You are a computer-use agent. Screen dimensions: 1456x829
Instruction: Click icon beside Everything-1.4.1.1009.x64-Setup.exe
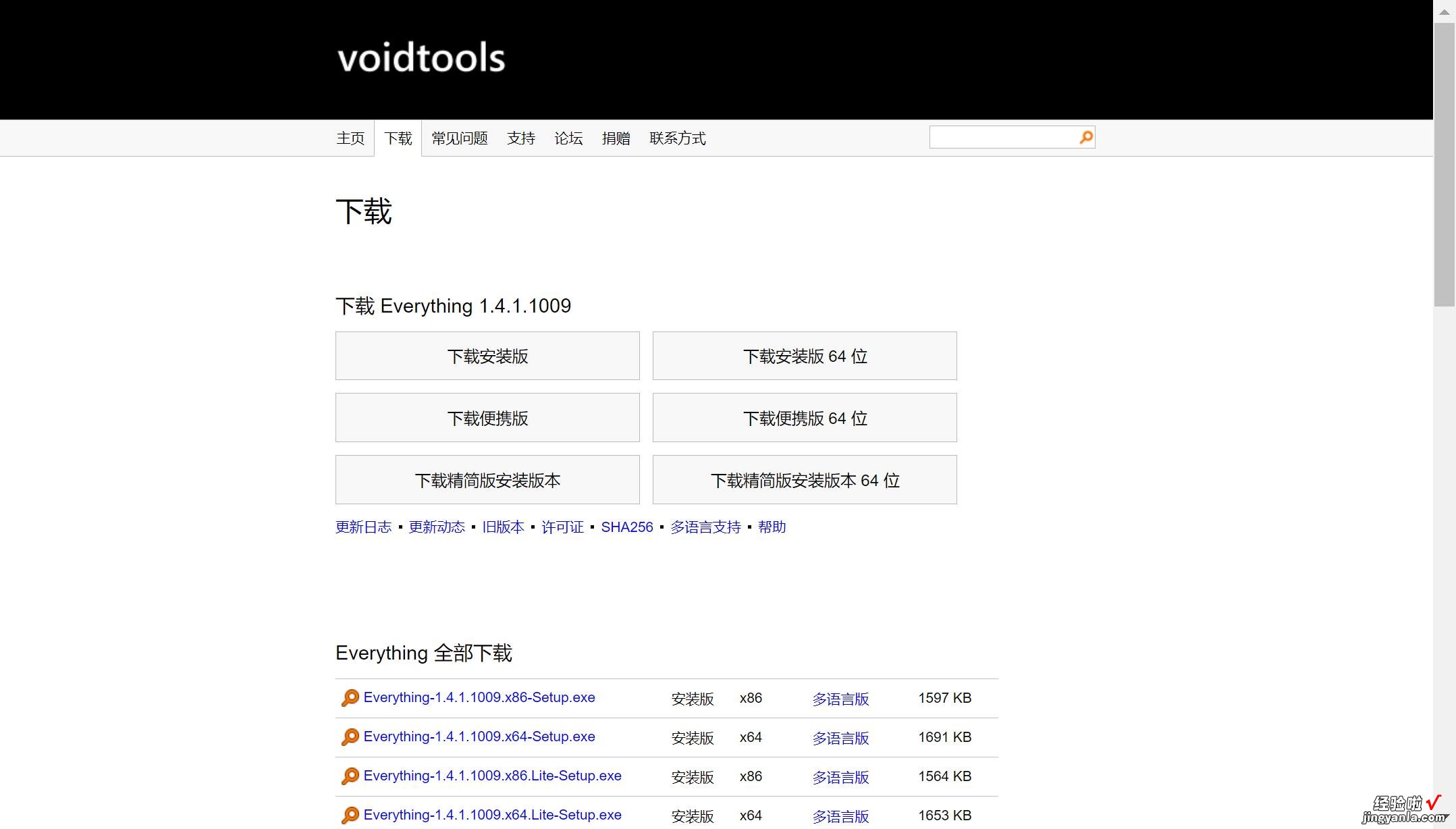350,737
